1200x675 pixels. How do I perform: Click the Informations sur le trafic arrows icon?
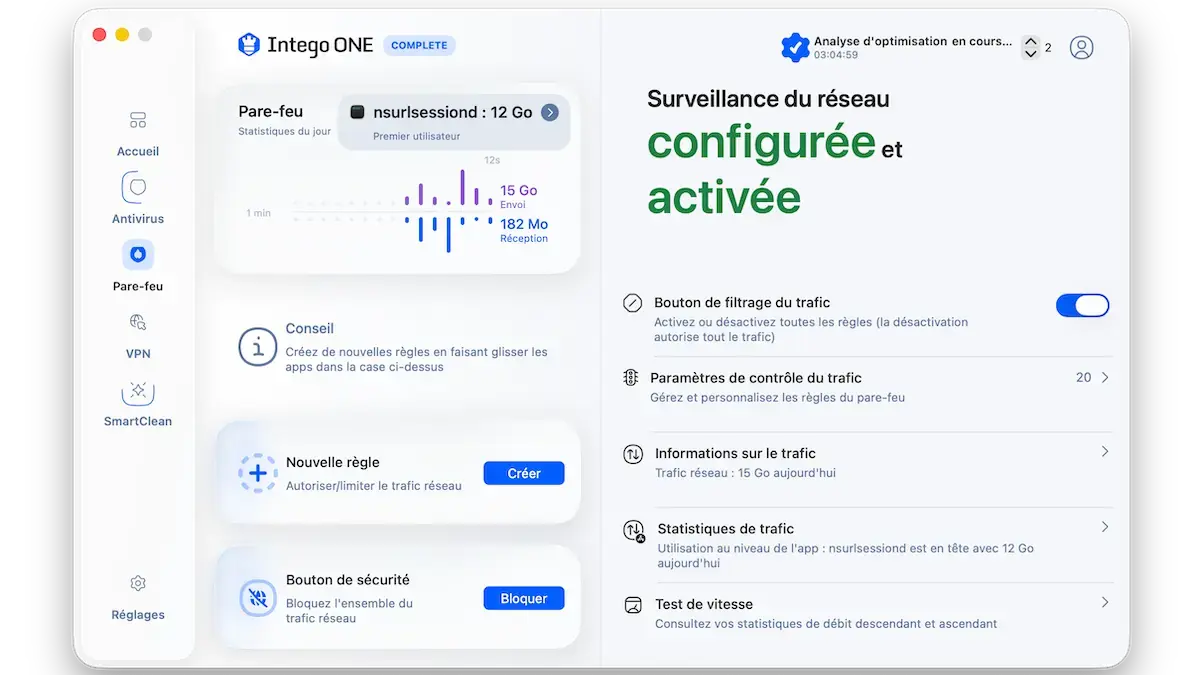tap(633, 454)
